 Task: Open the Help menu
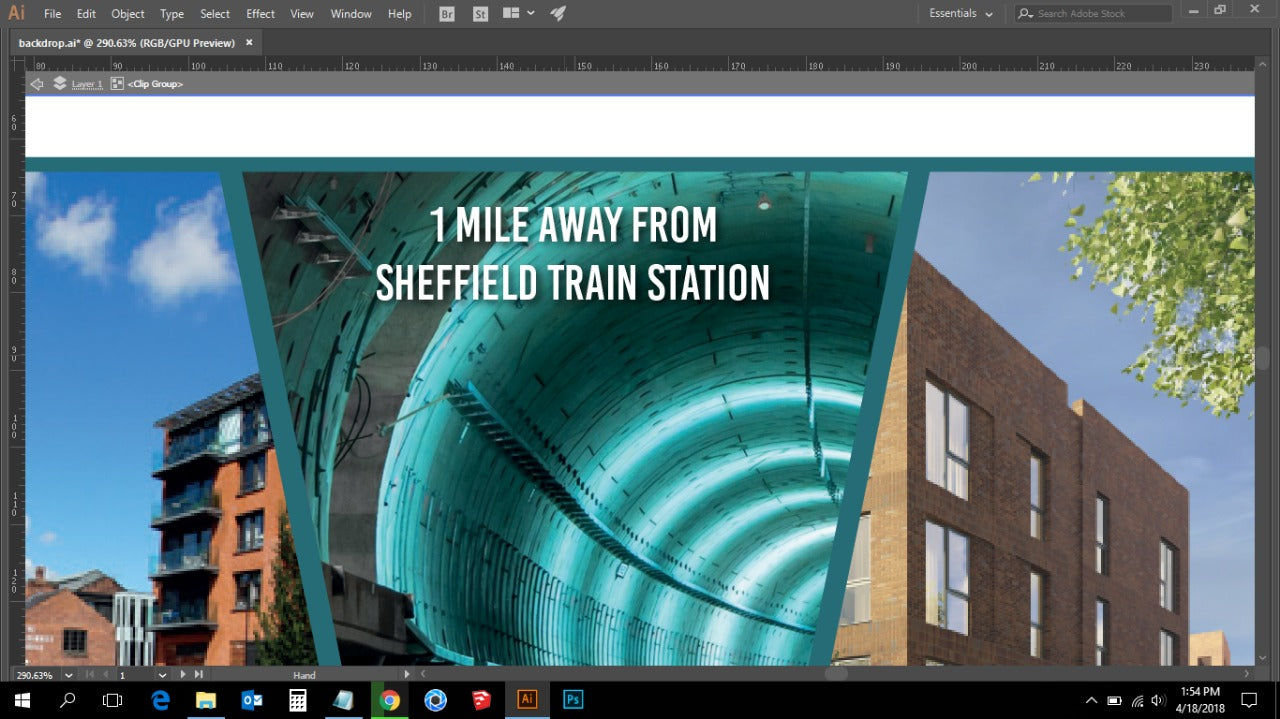tap(399, 14)
